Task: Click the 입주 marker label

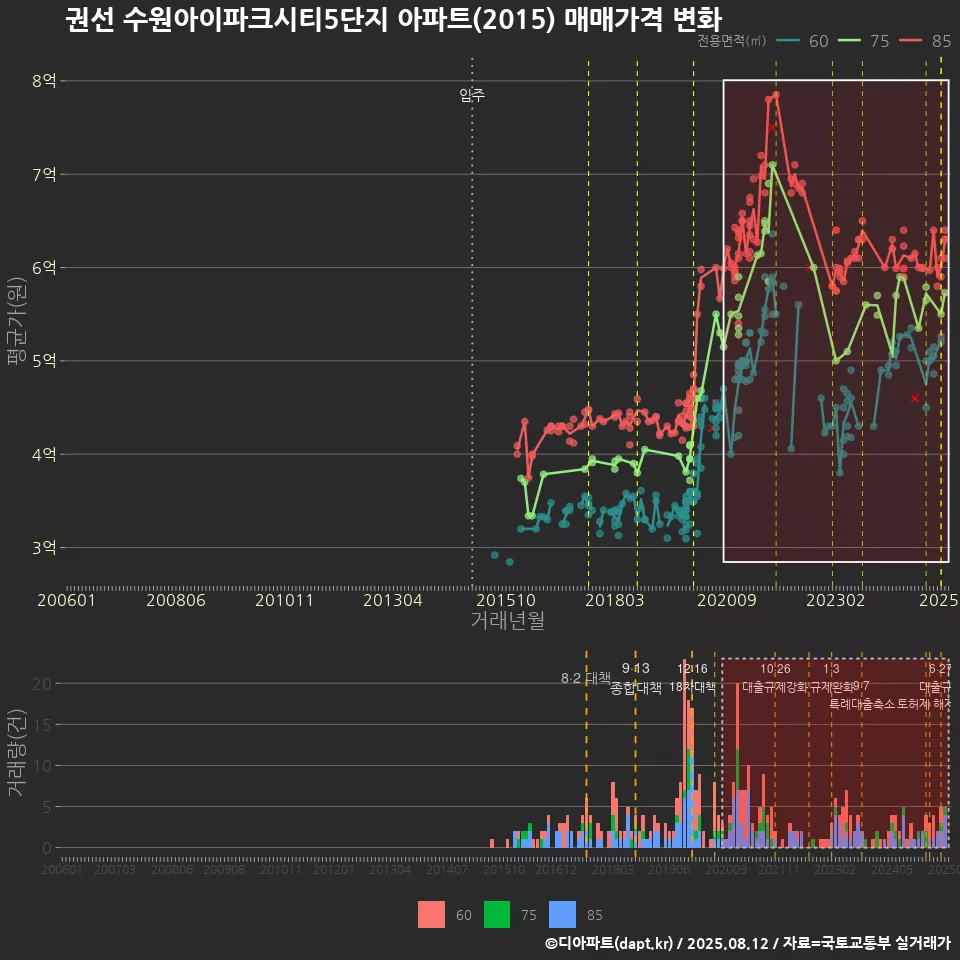Action: pos(472,95)
